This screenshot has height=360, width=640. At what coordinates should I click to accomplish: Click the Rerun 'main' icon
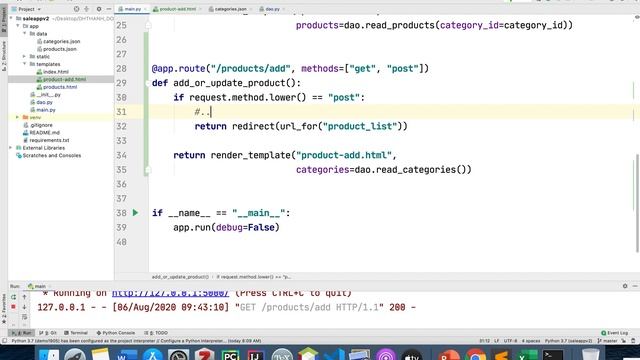[13, 297]
